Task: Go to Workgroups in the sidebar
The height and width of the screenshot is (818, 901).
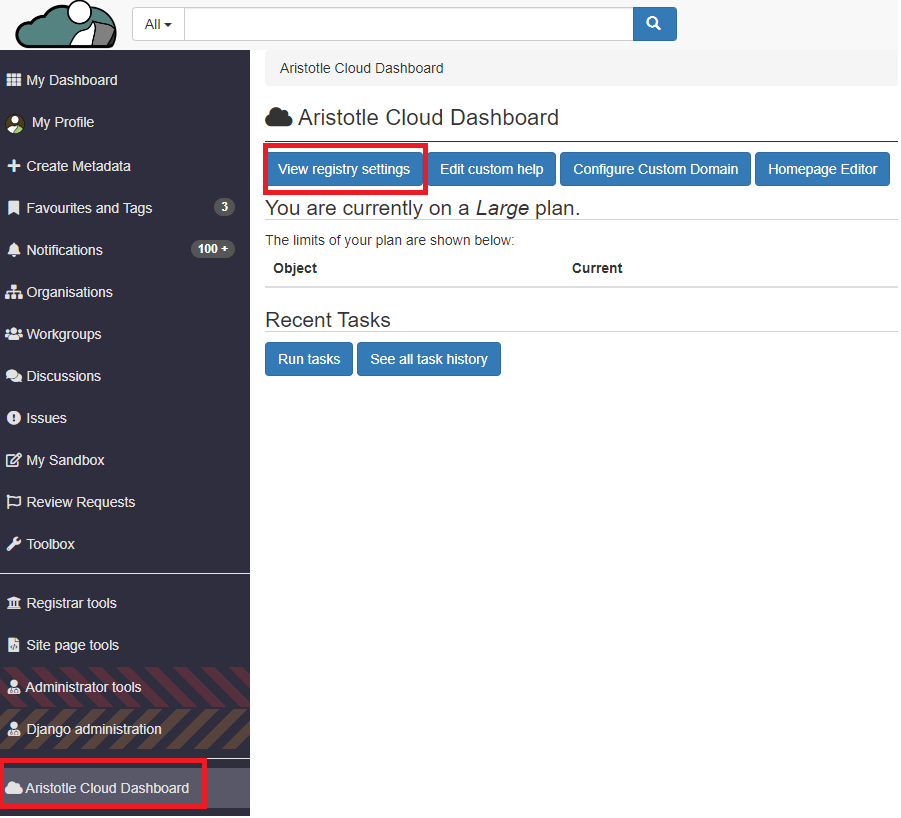Action: point(63,334)
